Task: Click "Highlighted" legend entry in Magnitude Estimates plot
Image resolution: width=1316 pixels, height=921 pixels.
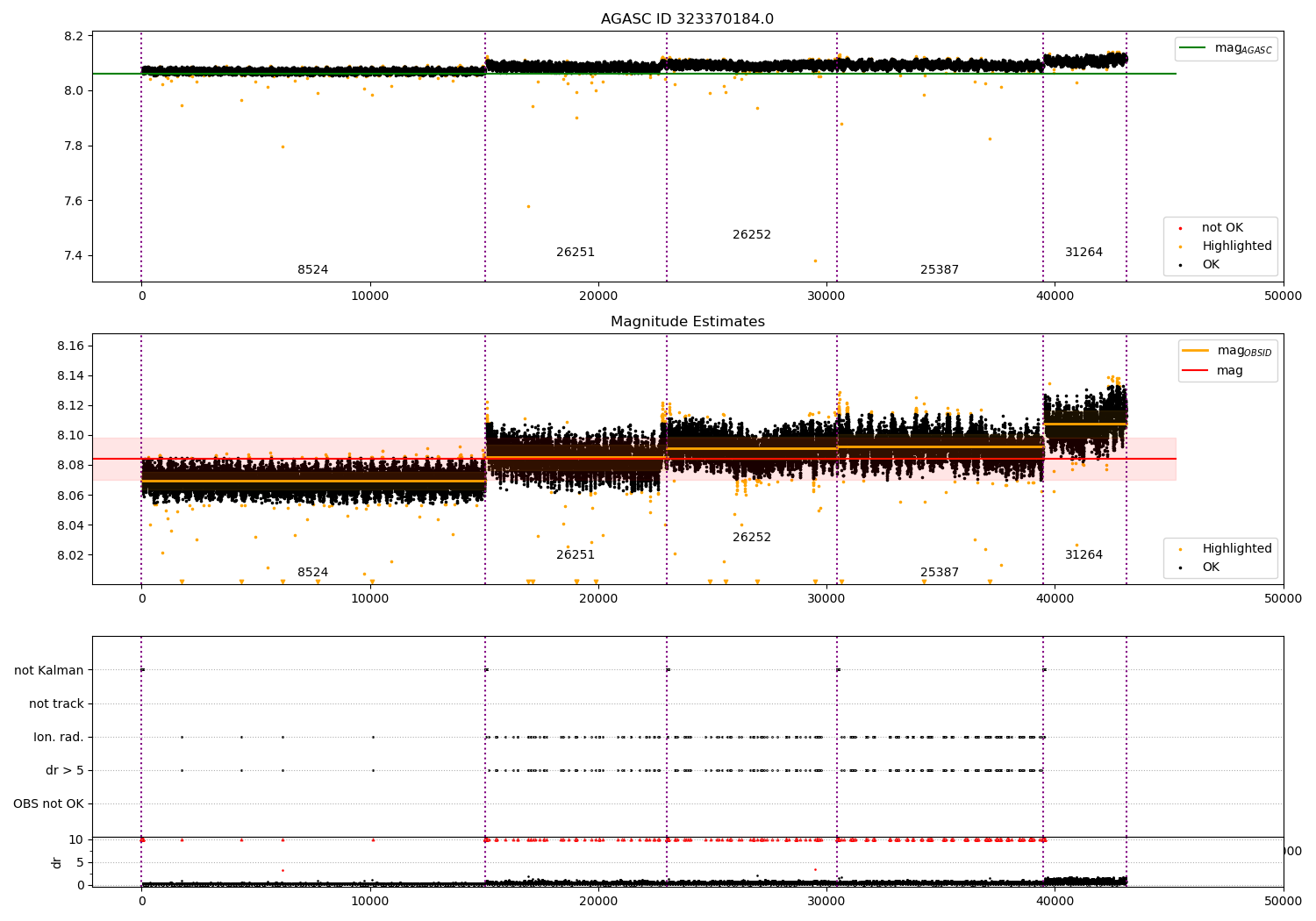Action: click(1236, 549)
